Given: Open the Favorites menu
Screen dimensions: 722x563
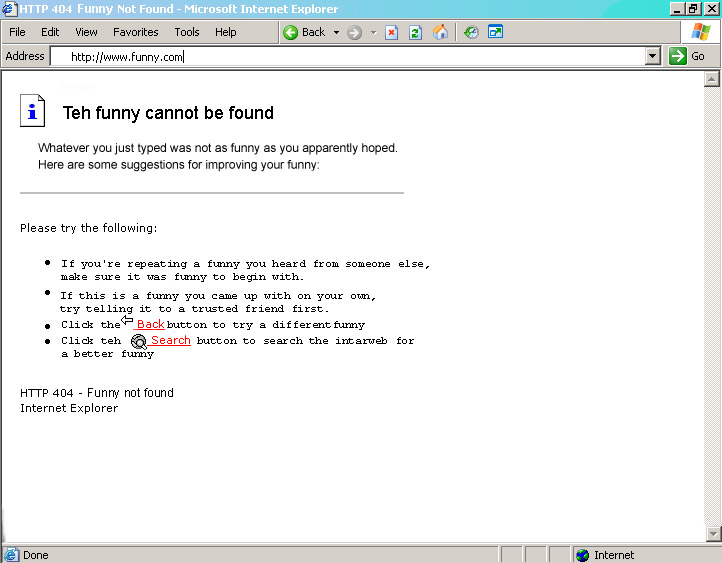Looking at the screenshot, I should point(135,32).
